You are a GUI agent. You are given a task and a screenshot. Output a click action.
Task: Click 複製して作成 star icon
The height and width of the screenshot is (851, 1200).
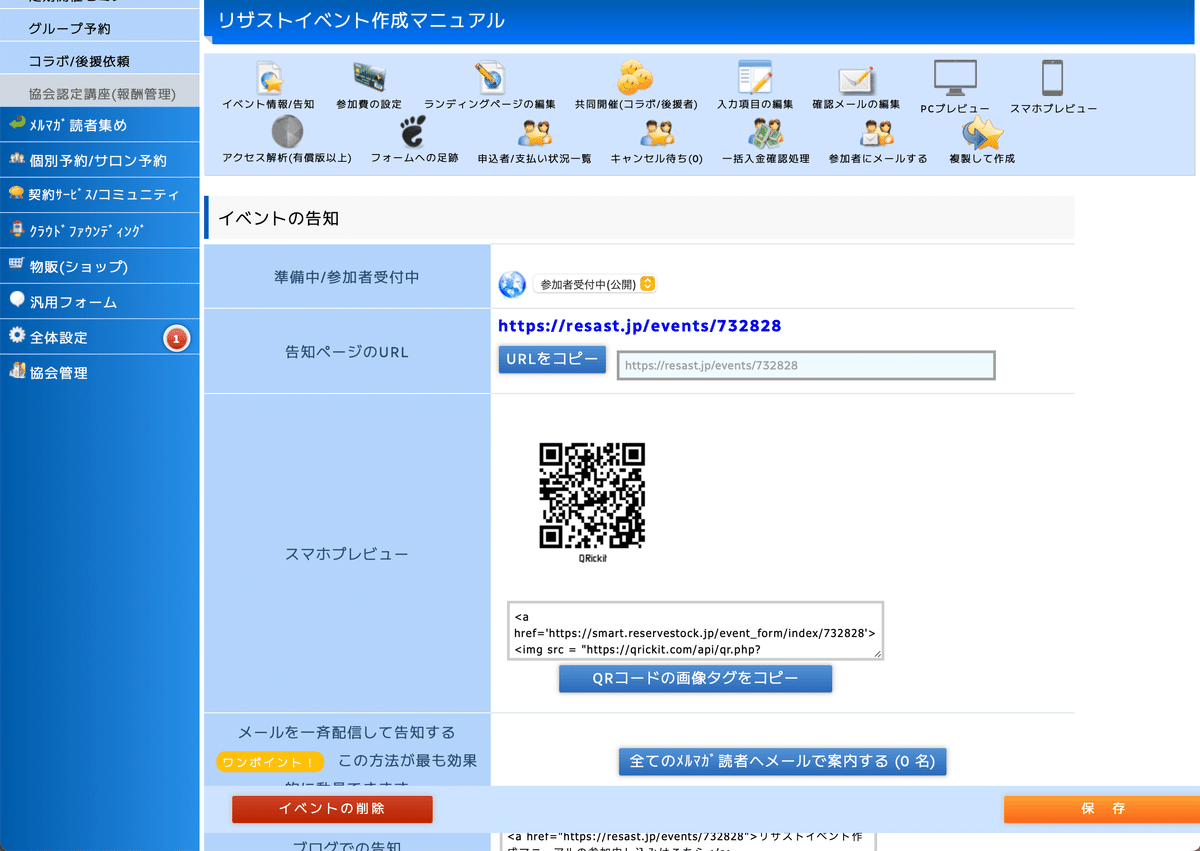point(982,133)
